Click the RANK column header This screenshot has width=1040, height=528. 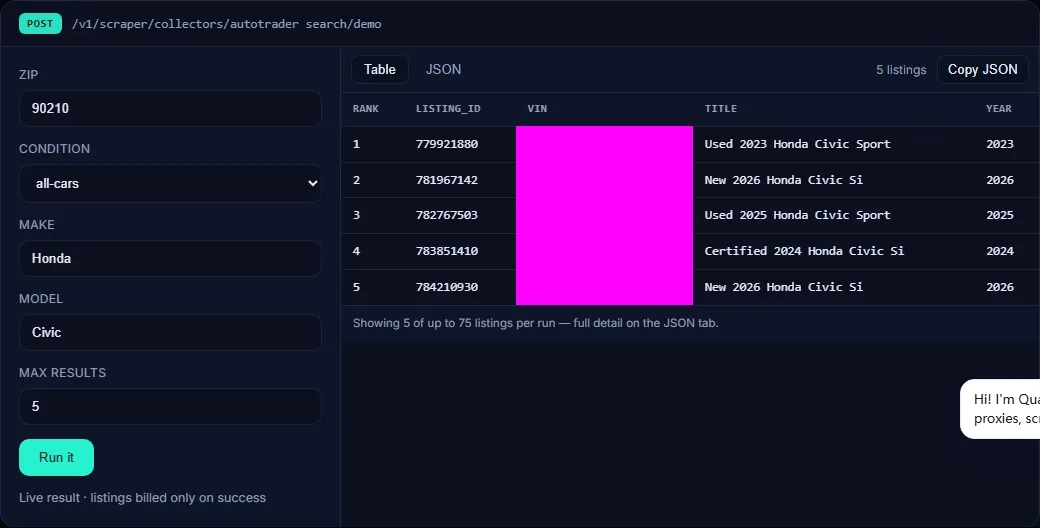point(365,108)
